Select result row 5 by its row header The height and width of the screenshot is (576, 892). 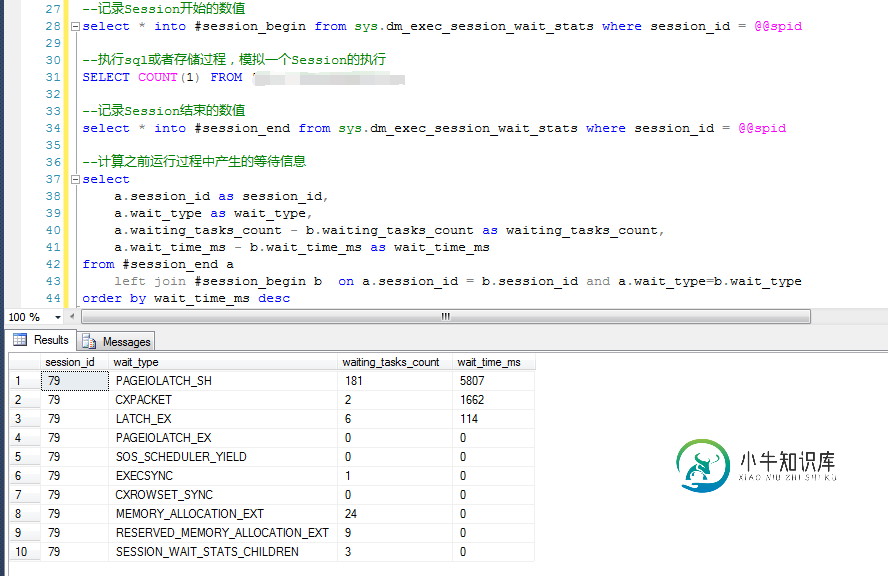pos(24,457)
